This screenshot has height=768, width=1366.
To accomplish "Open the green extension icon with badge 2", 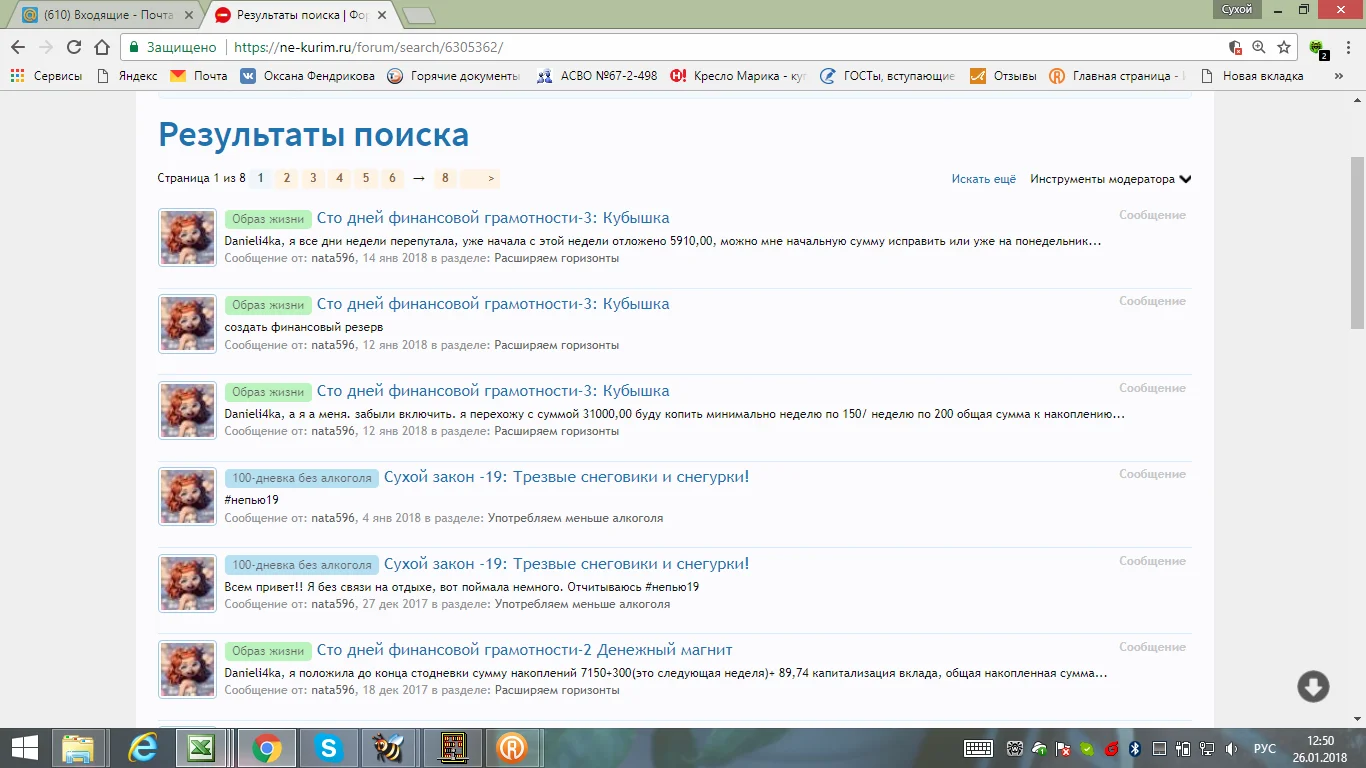I will (1317, 48).
